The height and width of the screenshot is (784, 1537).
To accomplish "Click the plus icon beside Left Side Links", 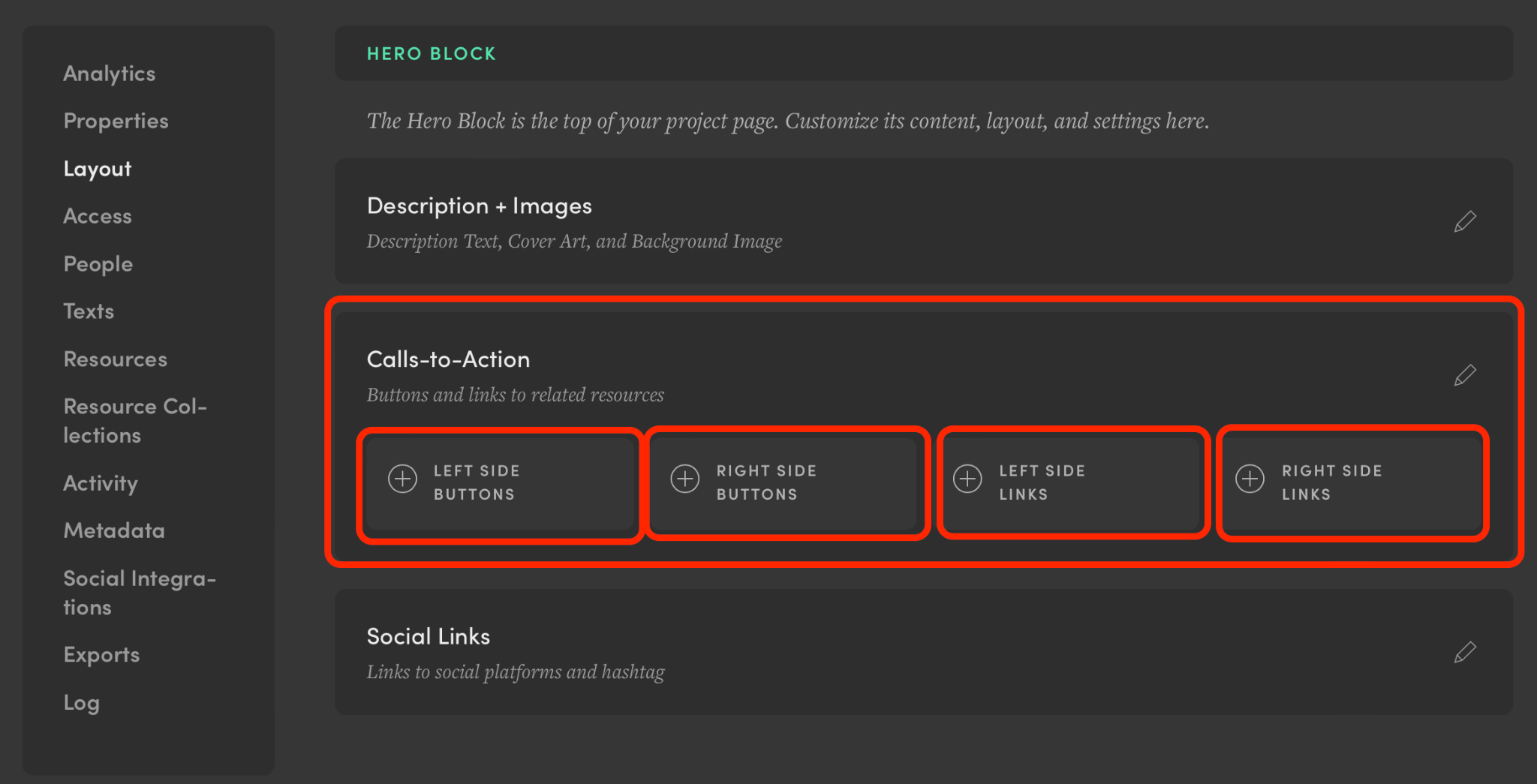I will pos(967,479).
